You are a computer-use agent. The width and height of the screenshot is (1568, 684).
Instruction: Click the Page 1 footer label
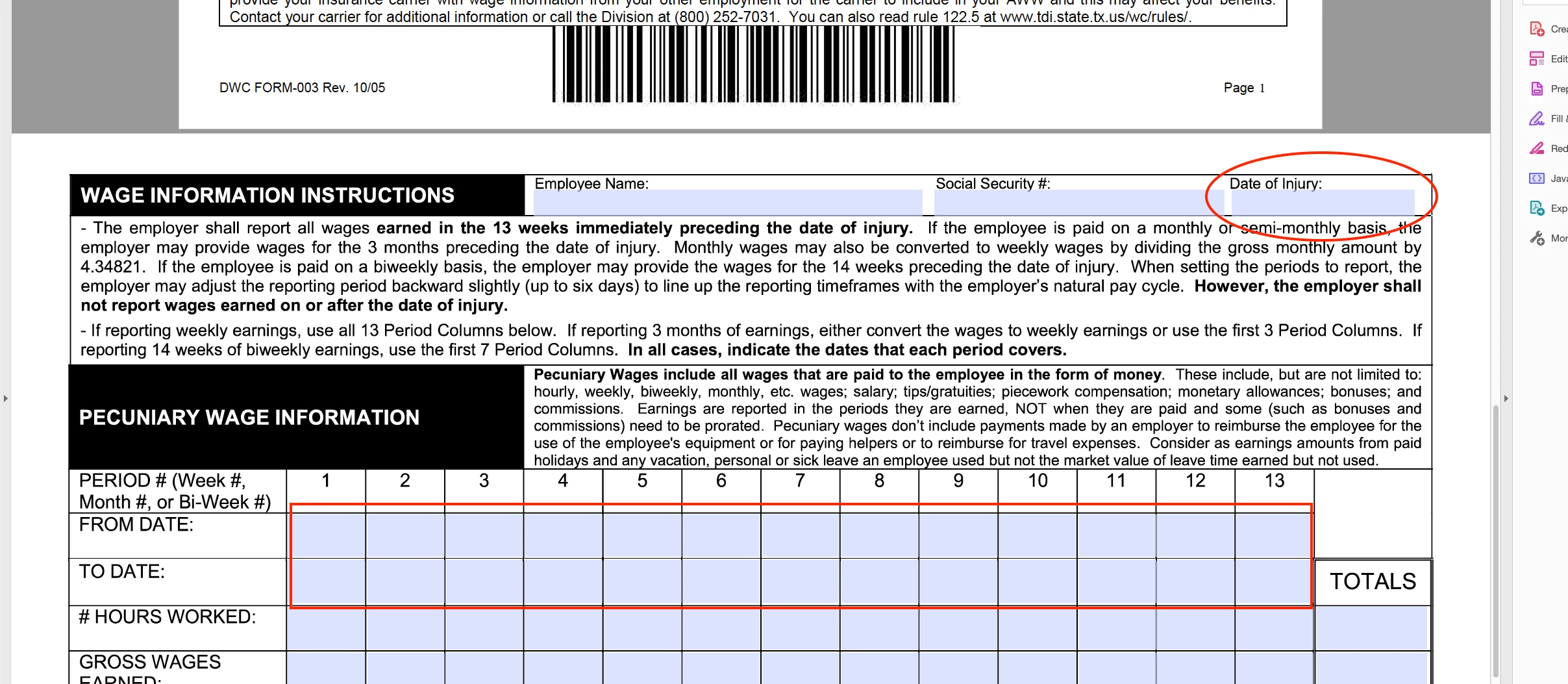pyautogui.click(x=1244, y=88)
